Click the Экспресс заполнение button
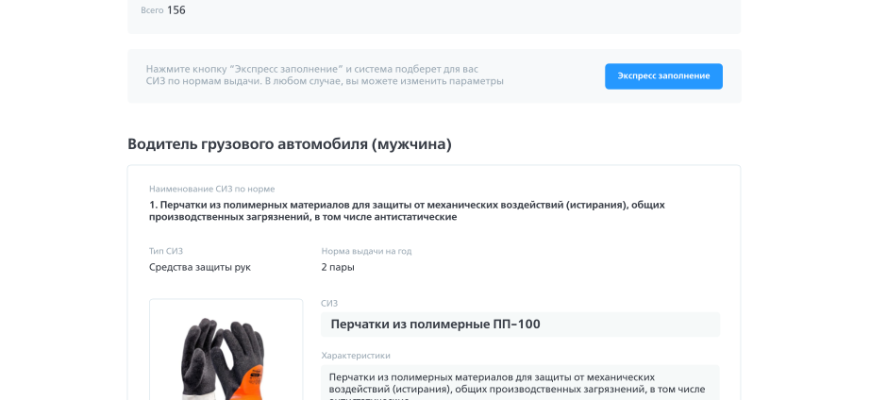Viewport: 870px width, 400px height. coord(663,76)
